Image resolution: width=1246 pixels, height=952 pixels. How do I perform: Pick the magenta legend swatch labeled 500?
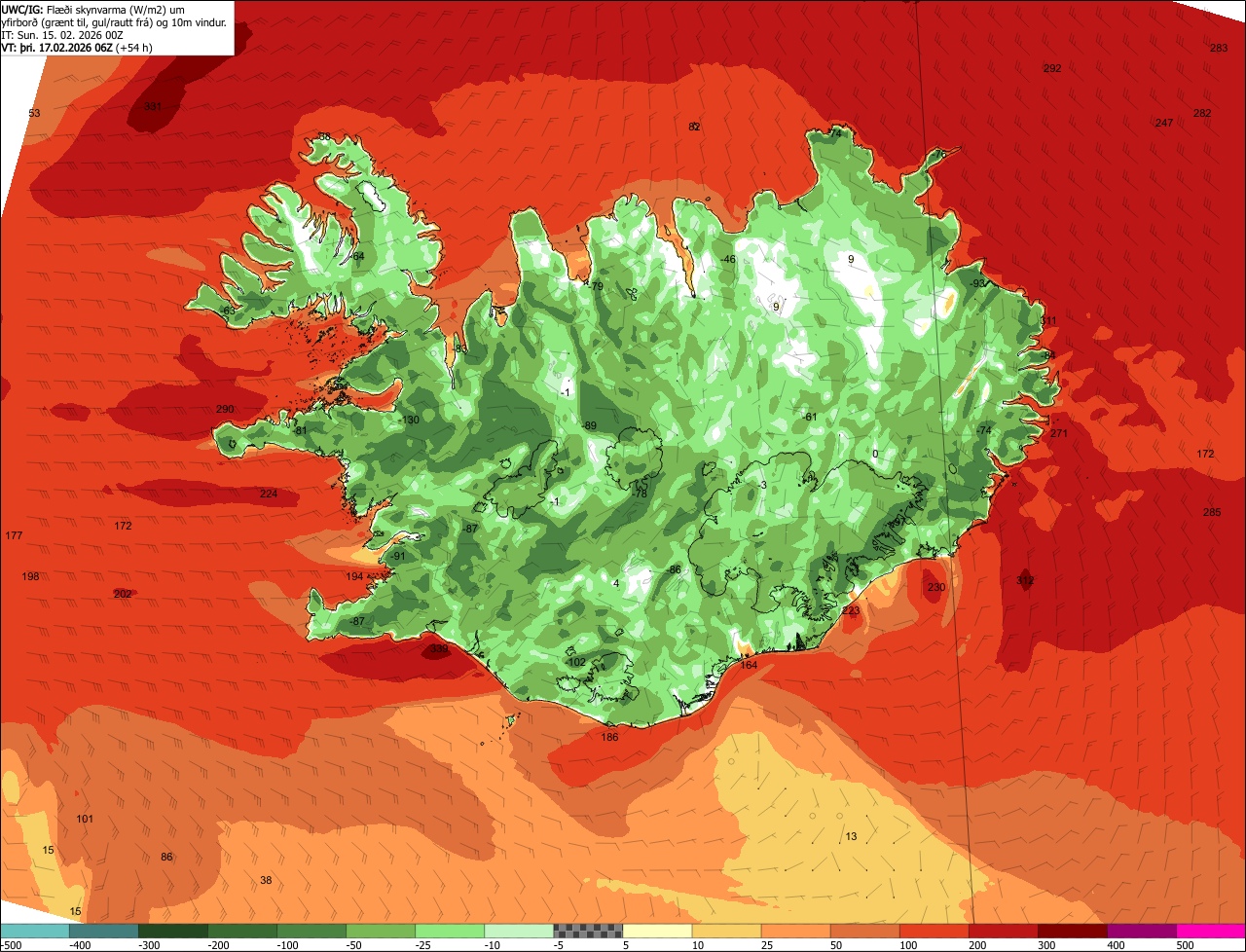pyautogui.click(x=1211, y=932)
